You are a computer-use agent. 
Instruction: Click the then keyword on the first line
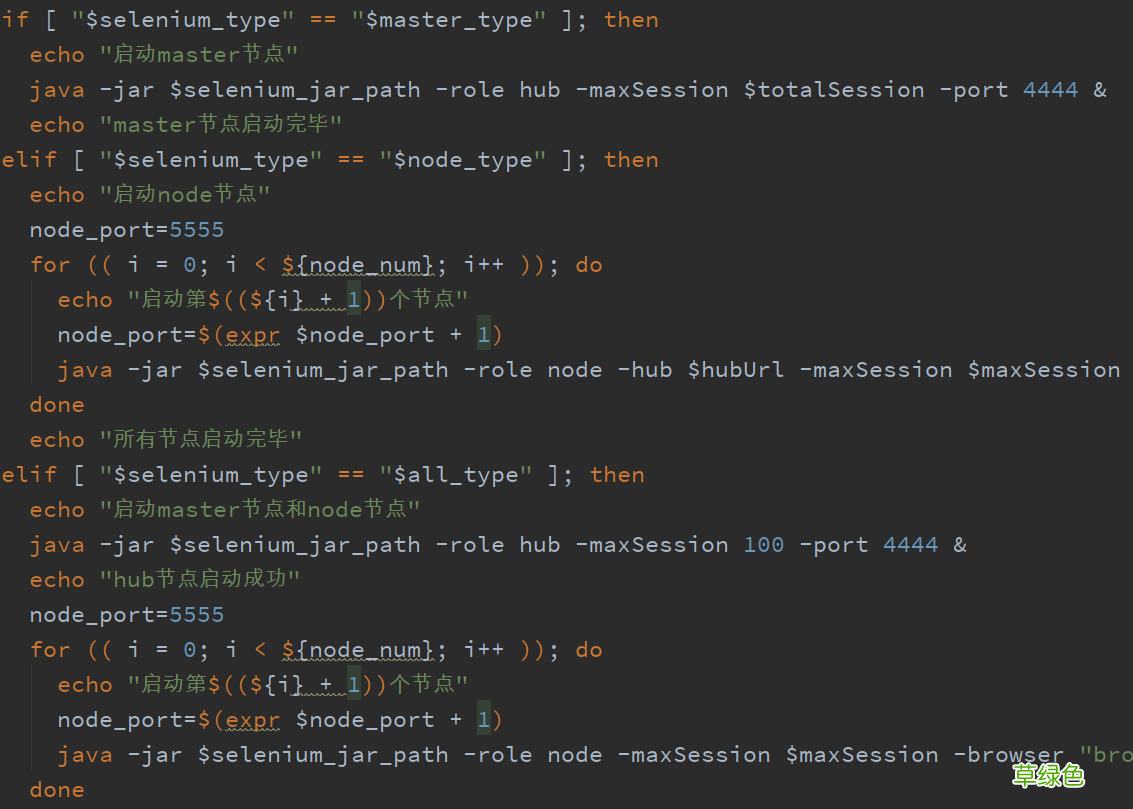click(630, 19)
